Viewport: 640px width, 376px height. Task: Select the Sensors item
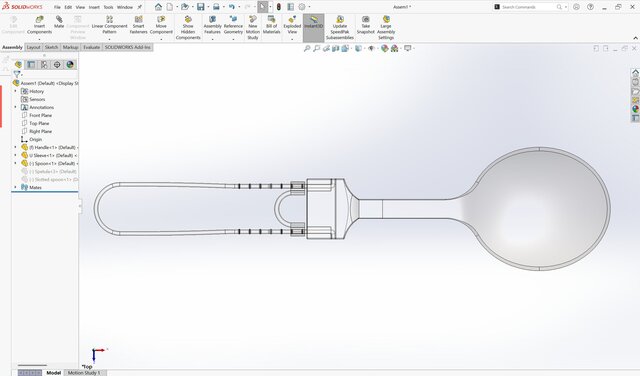click(37, 100)
